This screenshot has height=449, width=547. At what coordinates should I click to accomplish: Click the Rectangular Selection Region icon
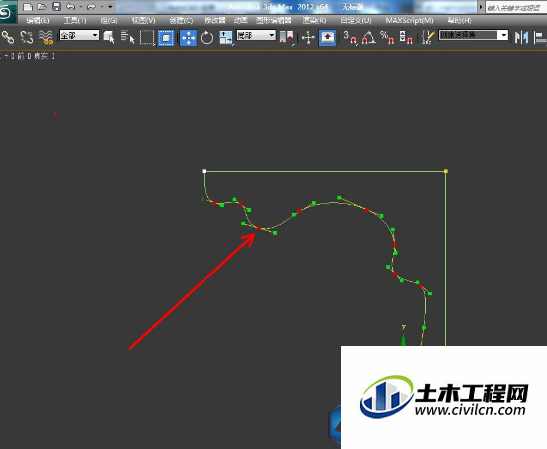tap(147, 38)
